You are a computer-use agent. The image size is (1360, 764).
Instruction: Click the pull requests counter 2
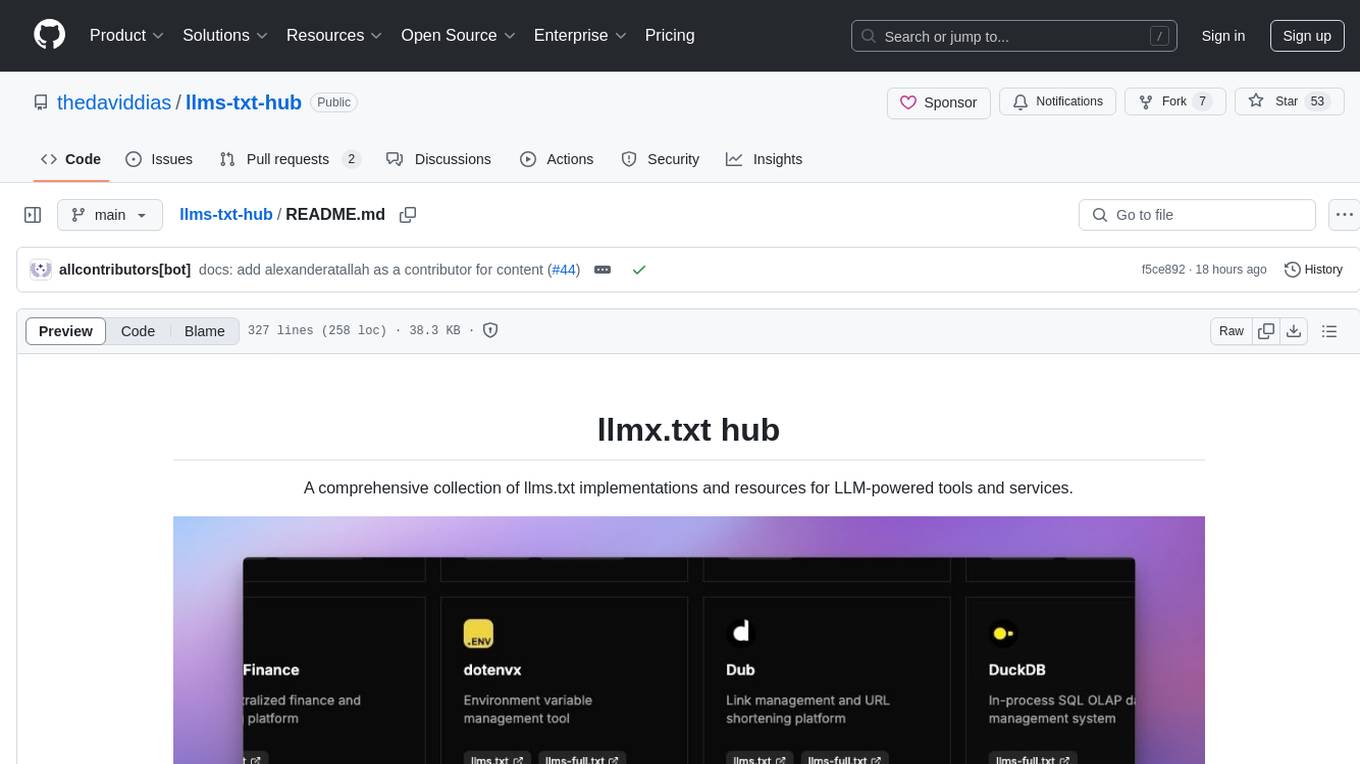[x=351, y=159]
